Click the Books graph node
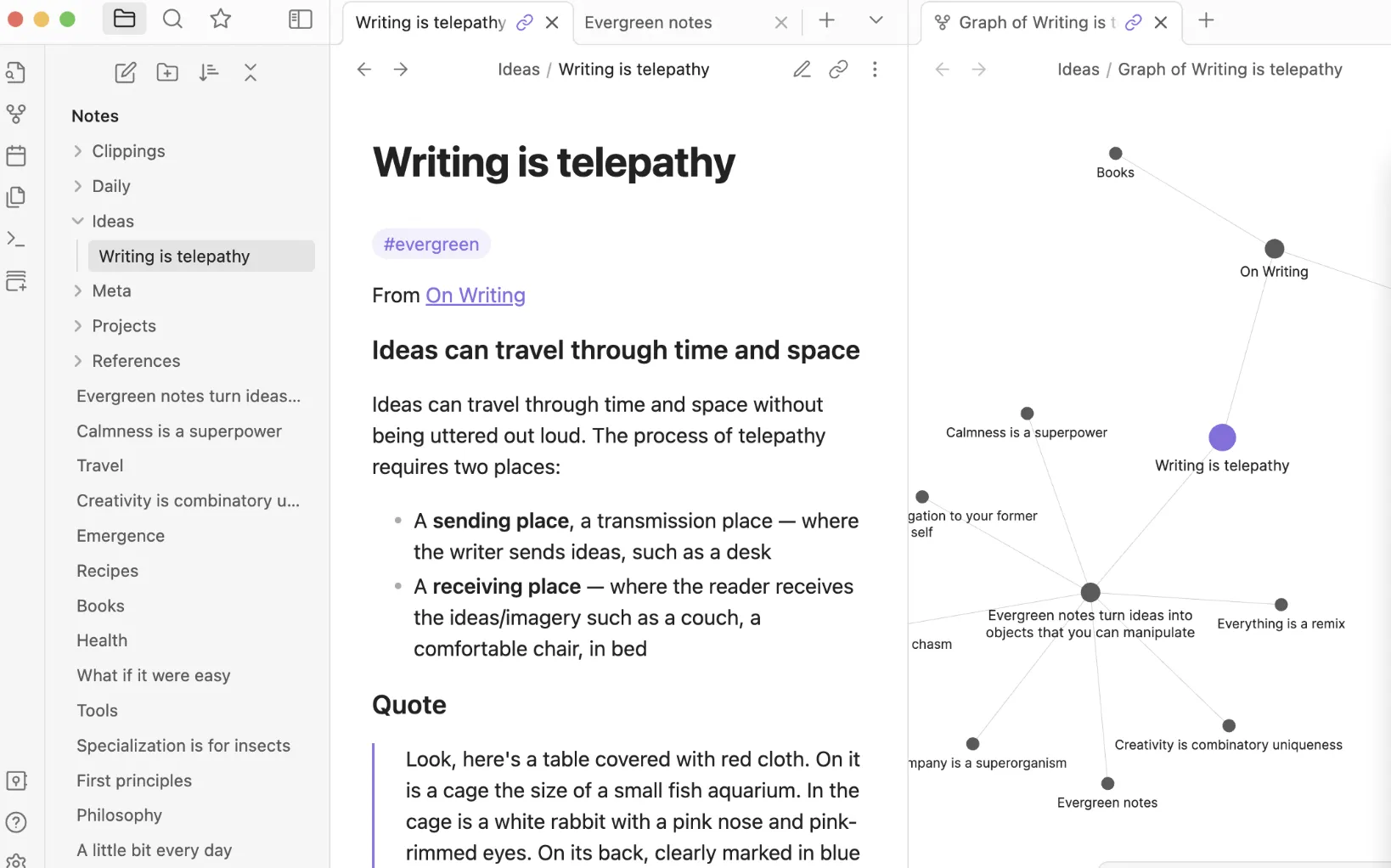The width and height of the screenshot is (1391, 868). point(1116,154)
